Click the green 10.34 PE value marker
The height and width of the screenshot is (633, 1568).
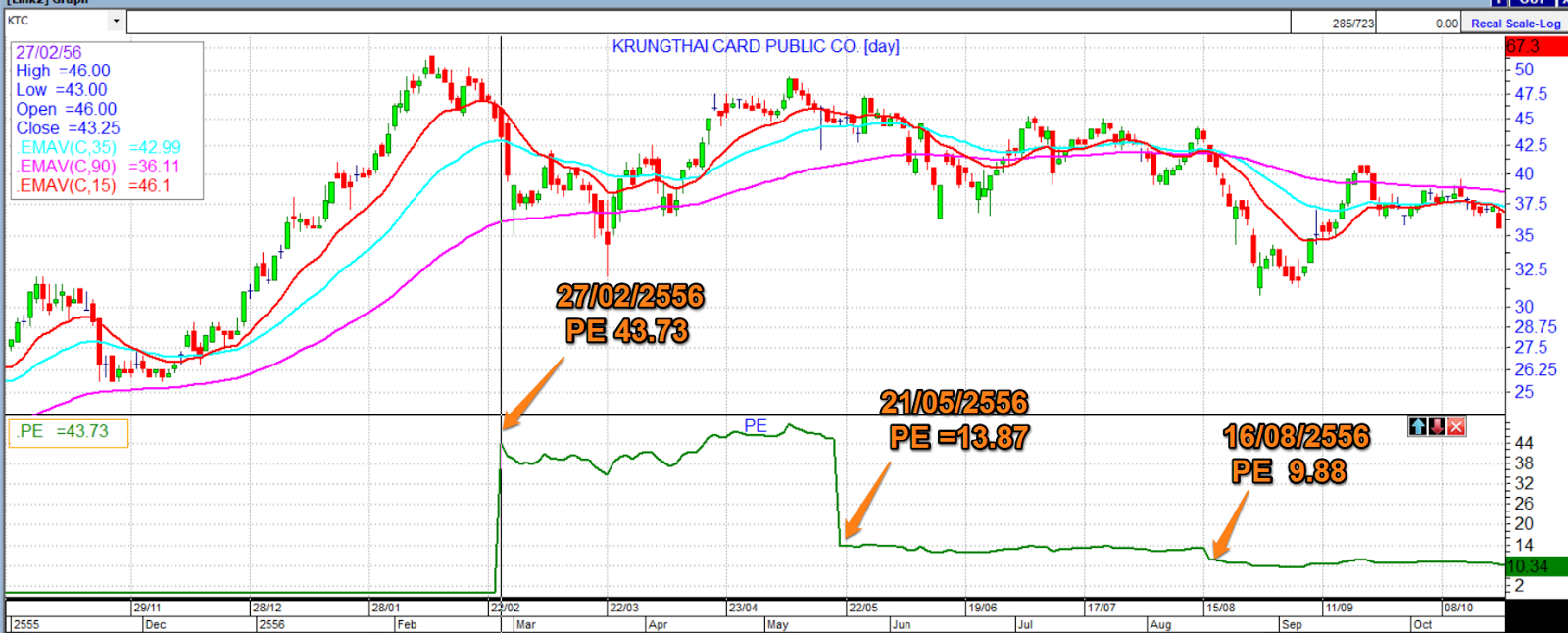1536,566
